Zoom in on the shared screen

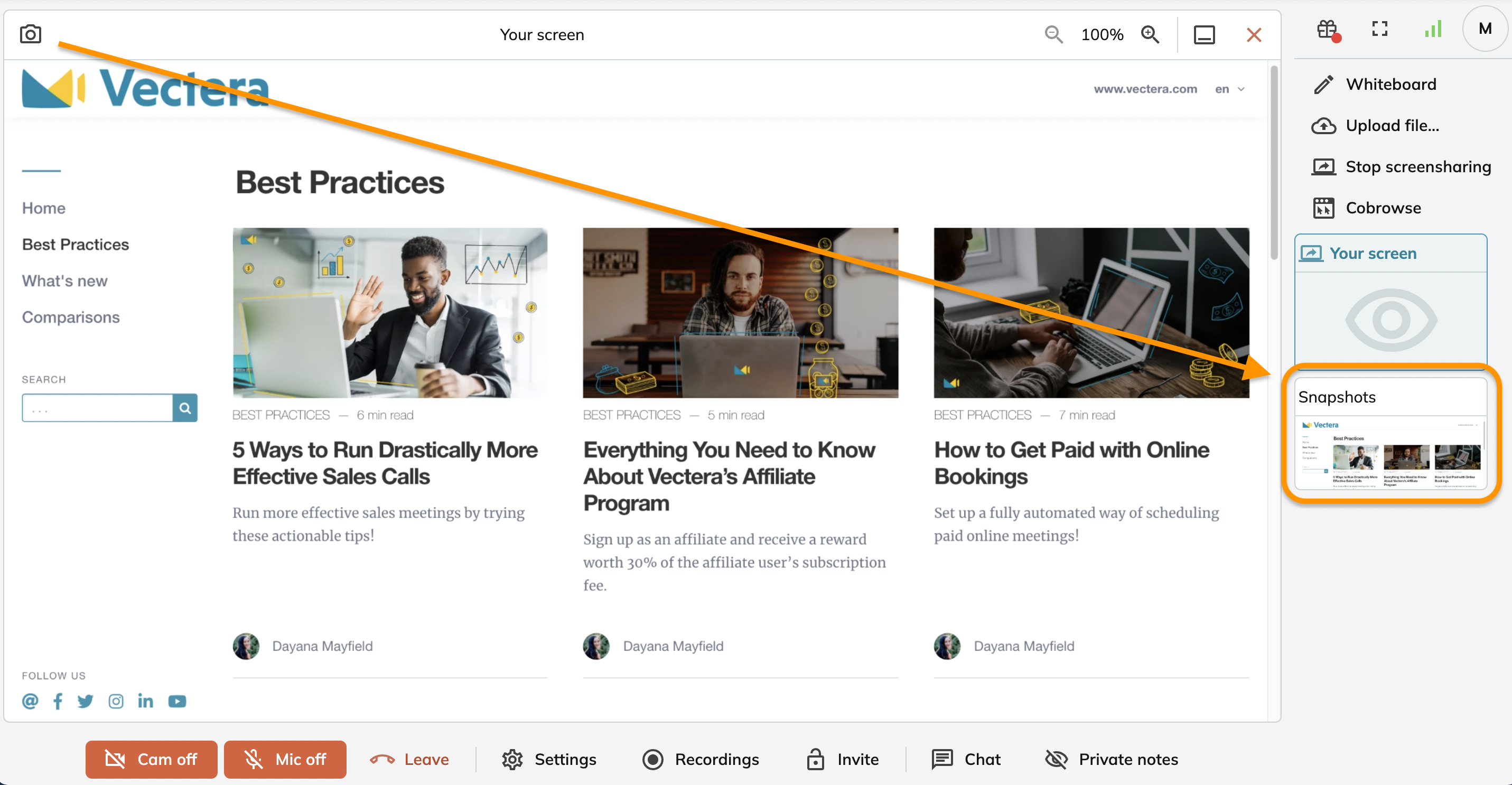point(1150,35)
